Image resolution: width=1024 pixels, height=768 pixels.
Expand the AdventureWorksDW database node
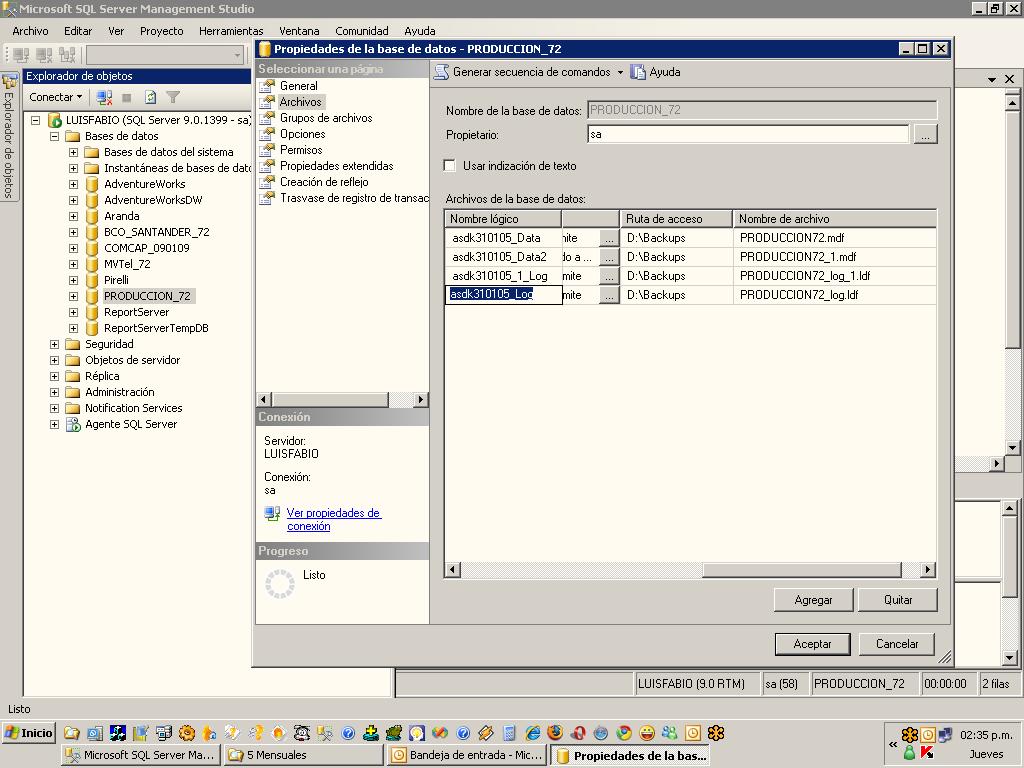[74, 200]
